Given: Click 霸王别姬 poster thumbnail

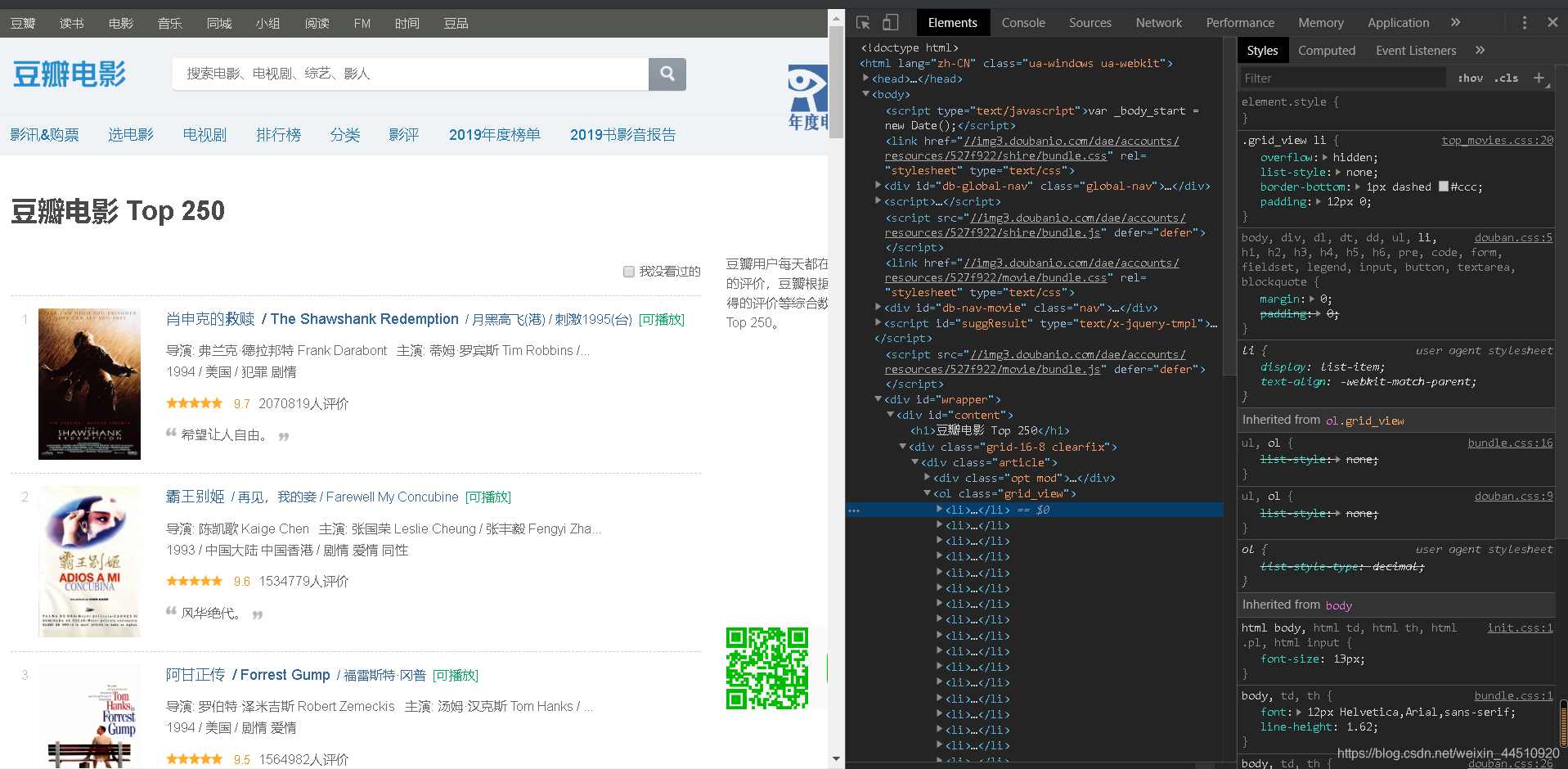Looking at the screenshot, I should (89, 561).
